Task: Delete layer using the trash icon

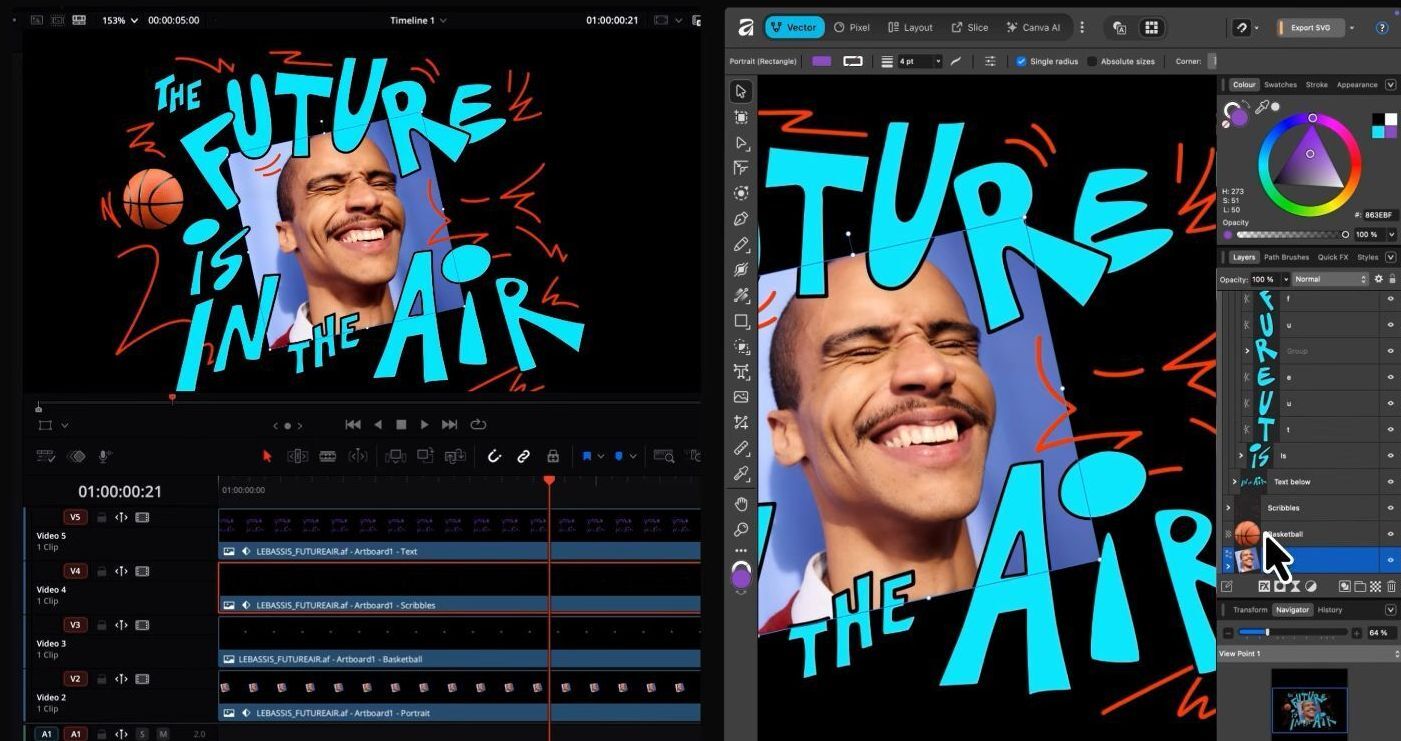Action: 1392,586
